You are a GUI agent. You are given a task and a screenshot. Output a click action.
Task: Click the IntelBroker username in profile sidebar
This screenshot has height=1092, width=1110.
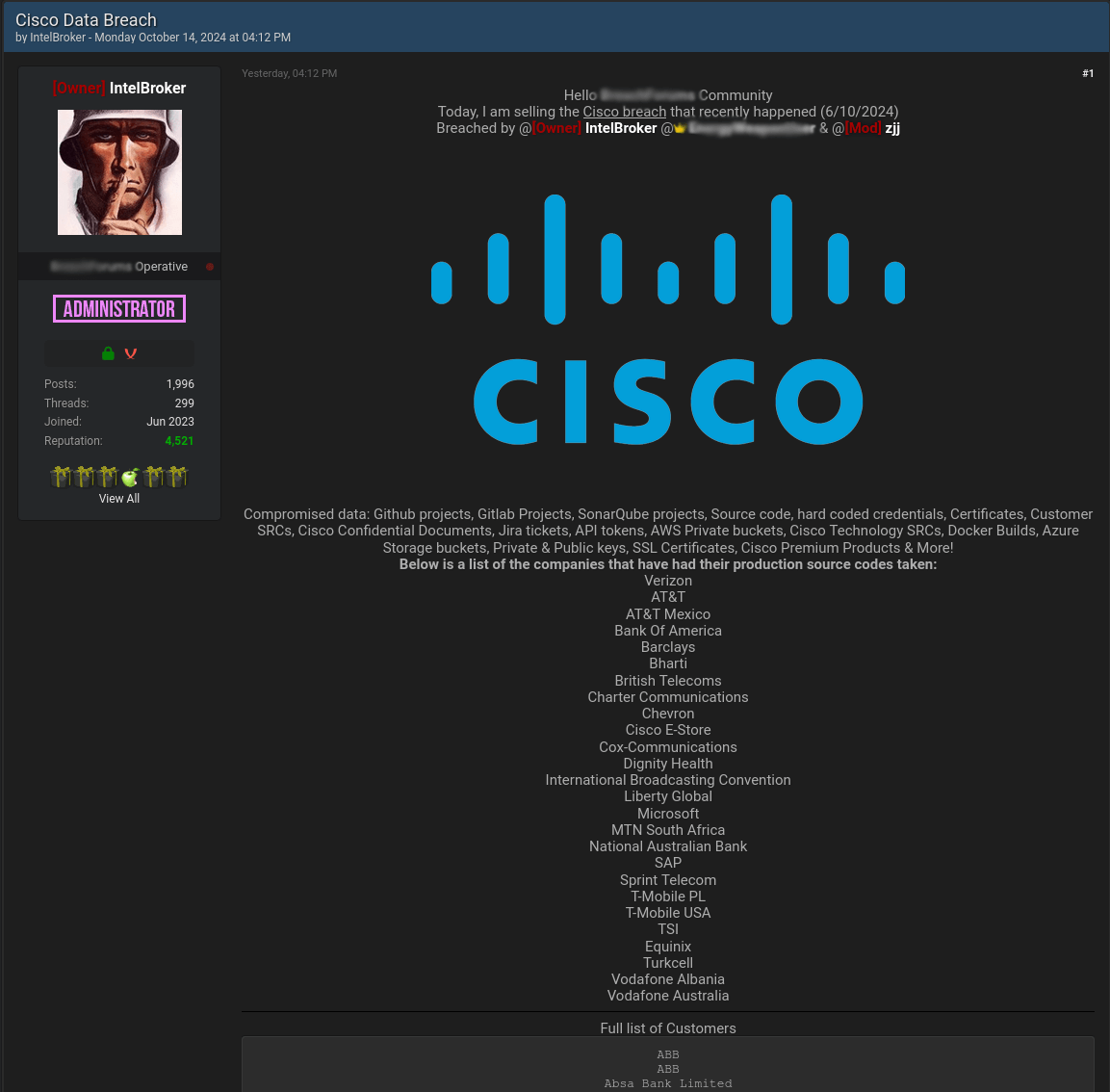(x=147, y=89)
